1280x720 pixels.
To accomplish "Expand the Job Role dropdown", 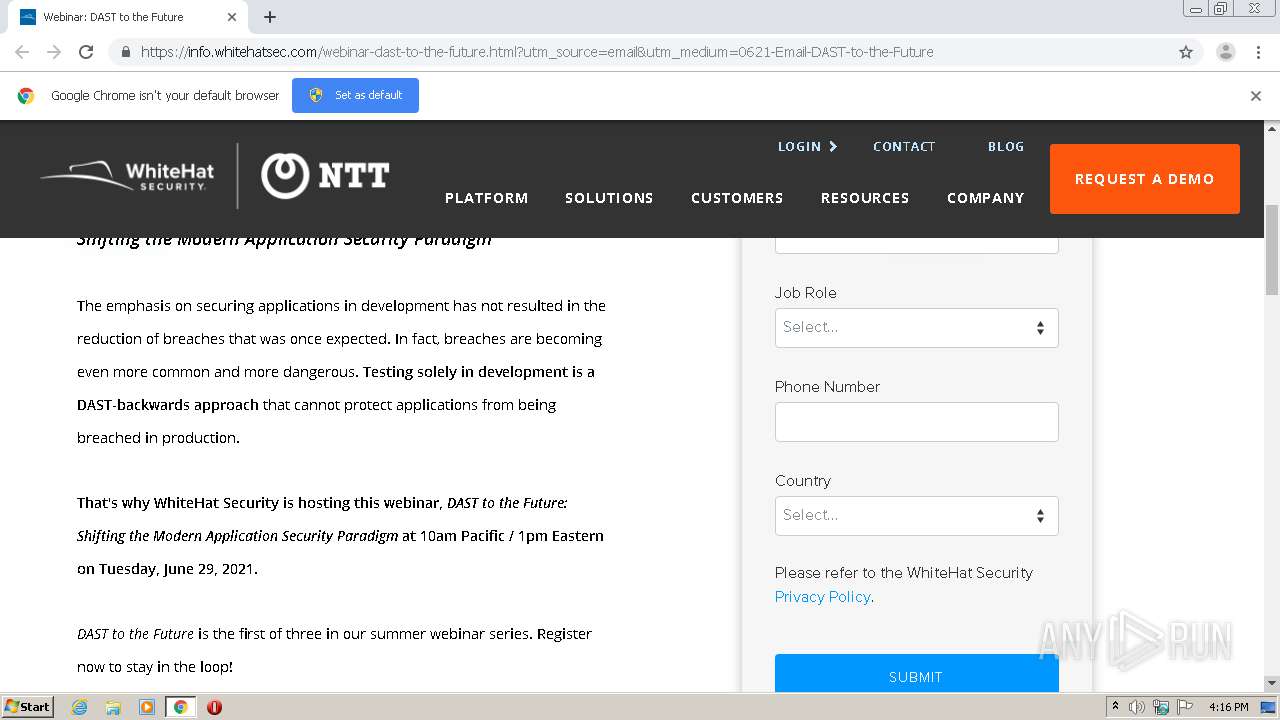I will [916, 328].
